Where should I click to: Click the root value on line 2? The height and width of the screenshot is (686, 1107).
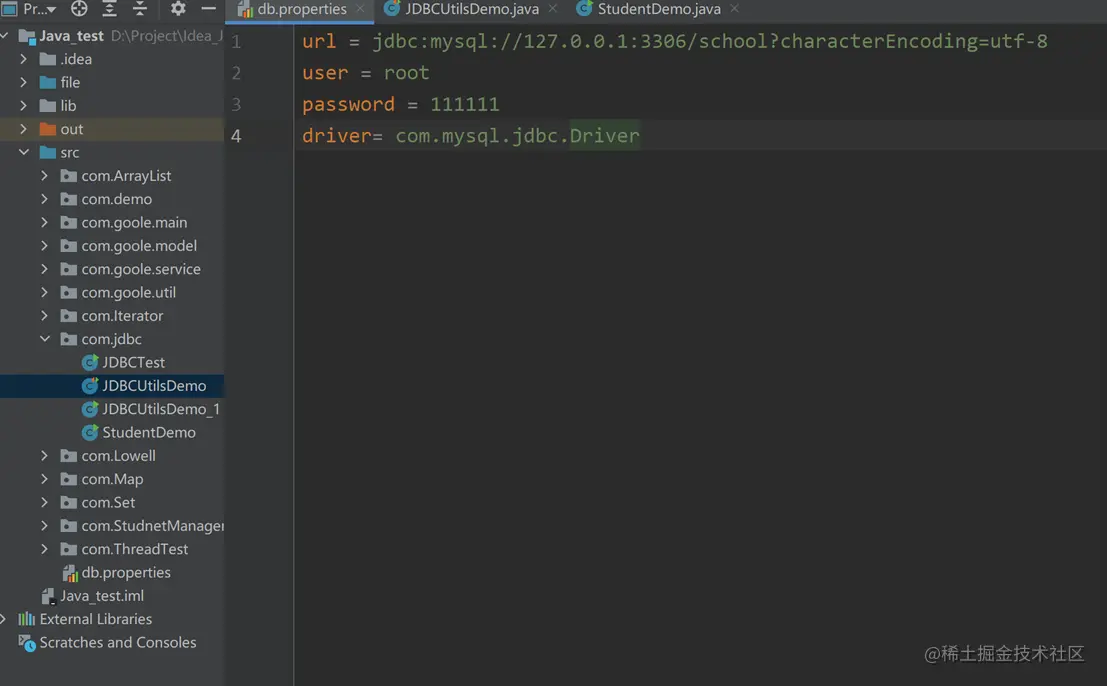click(x=406, y=73)
